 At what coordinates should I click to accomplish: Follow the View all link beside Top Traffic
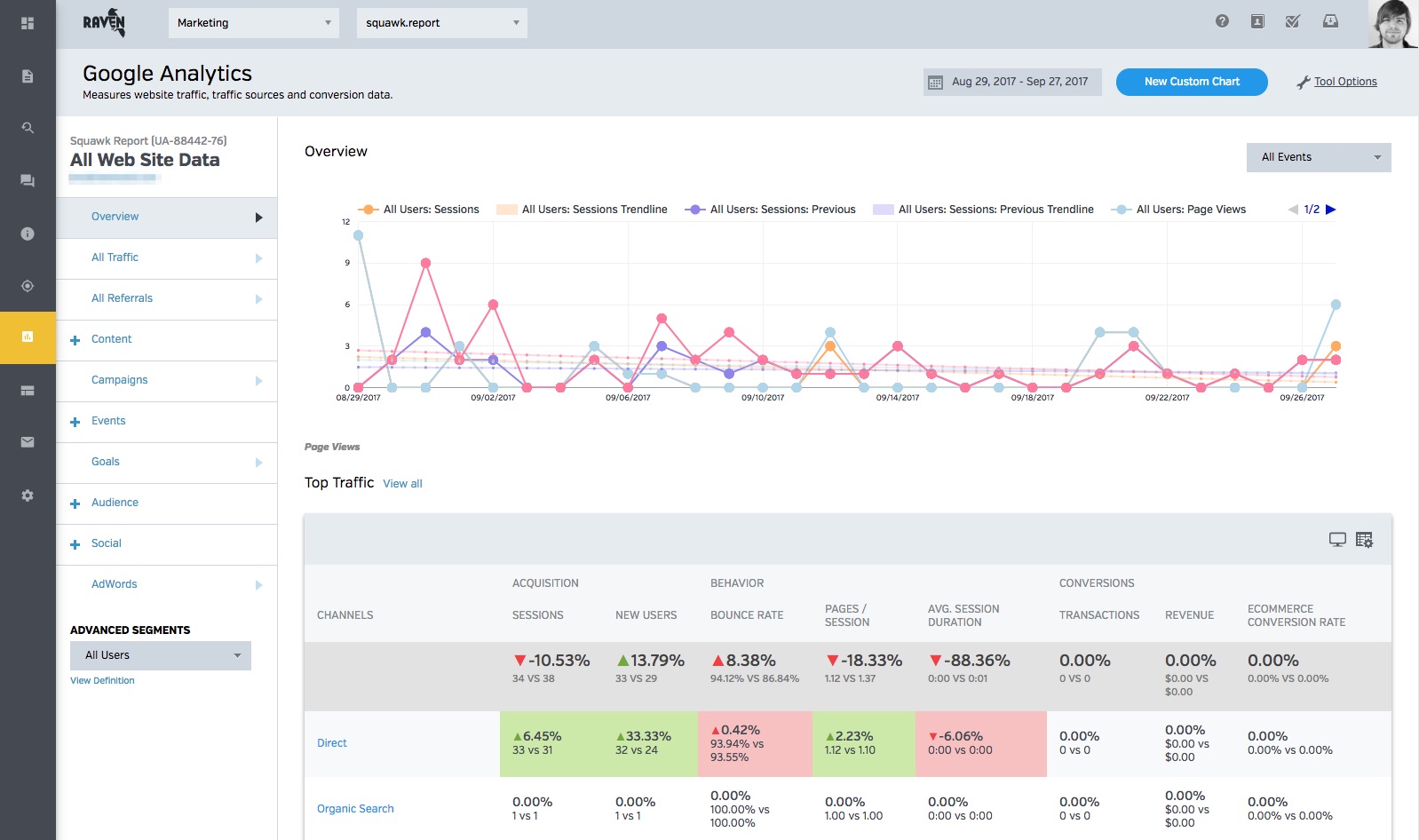402,484
